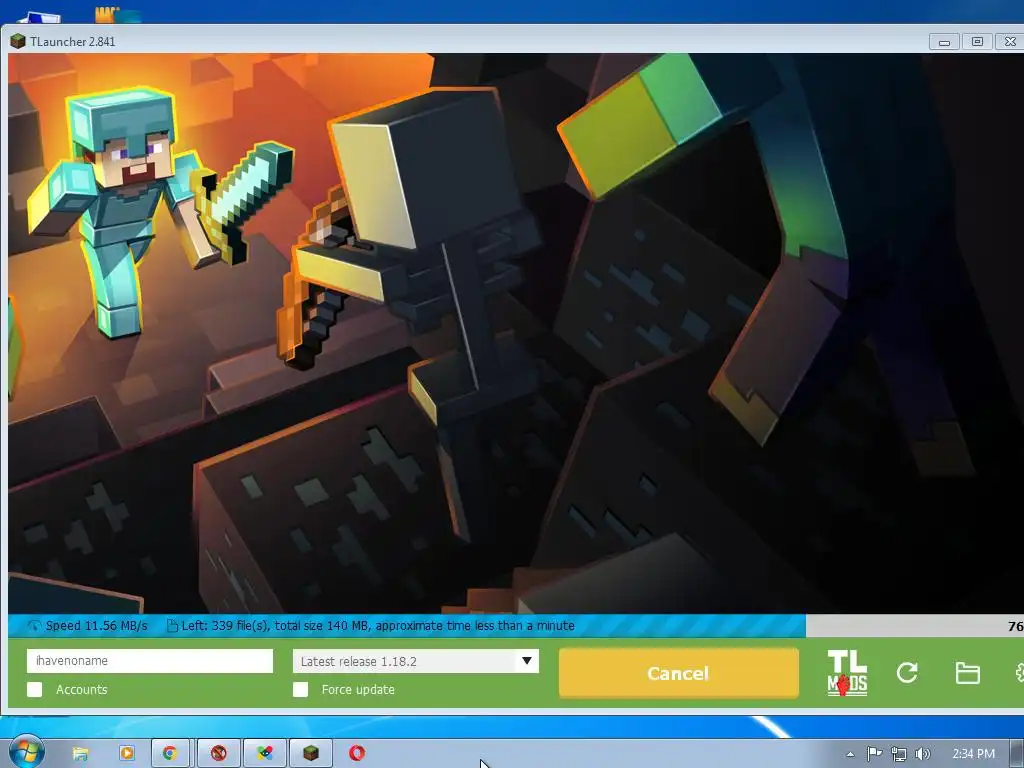Open the Opera browser taskbar icon
The image size is (1024, 768).
[357, 753]
